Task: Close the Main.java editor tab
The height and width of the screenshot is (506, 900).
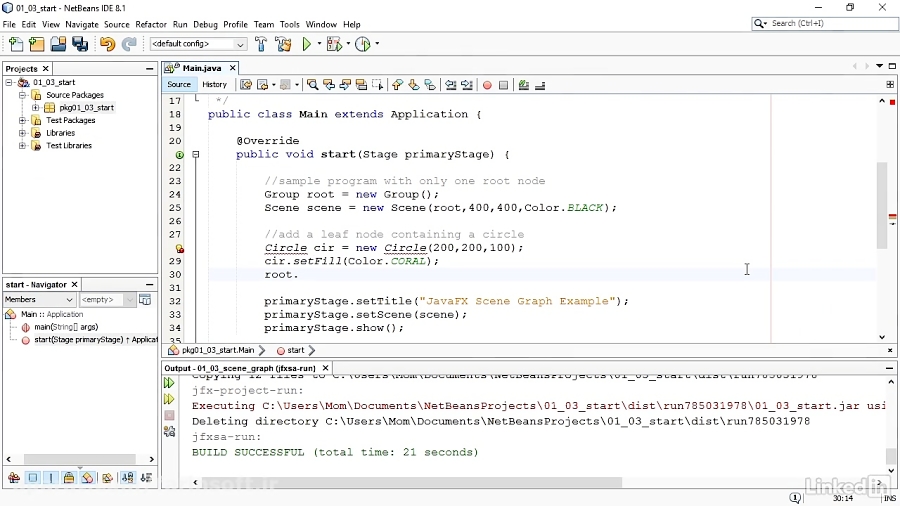Action: tap(232, 68)
